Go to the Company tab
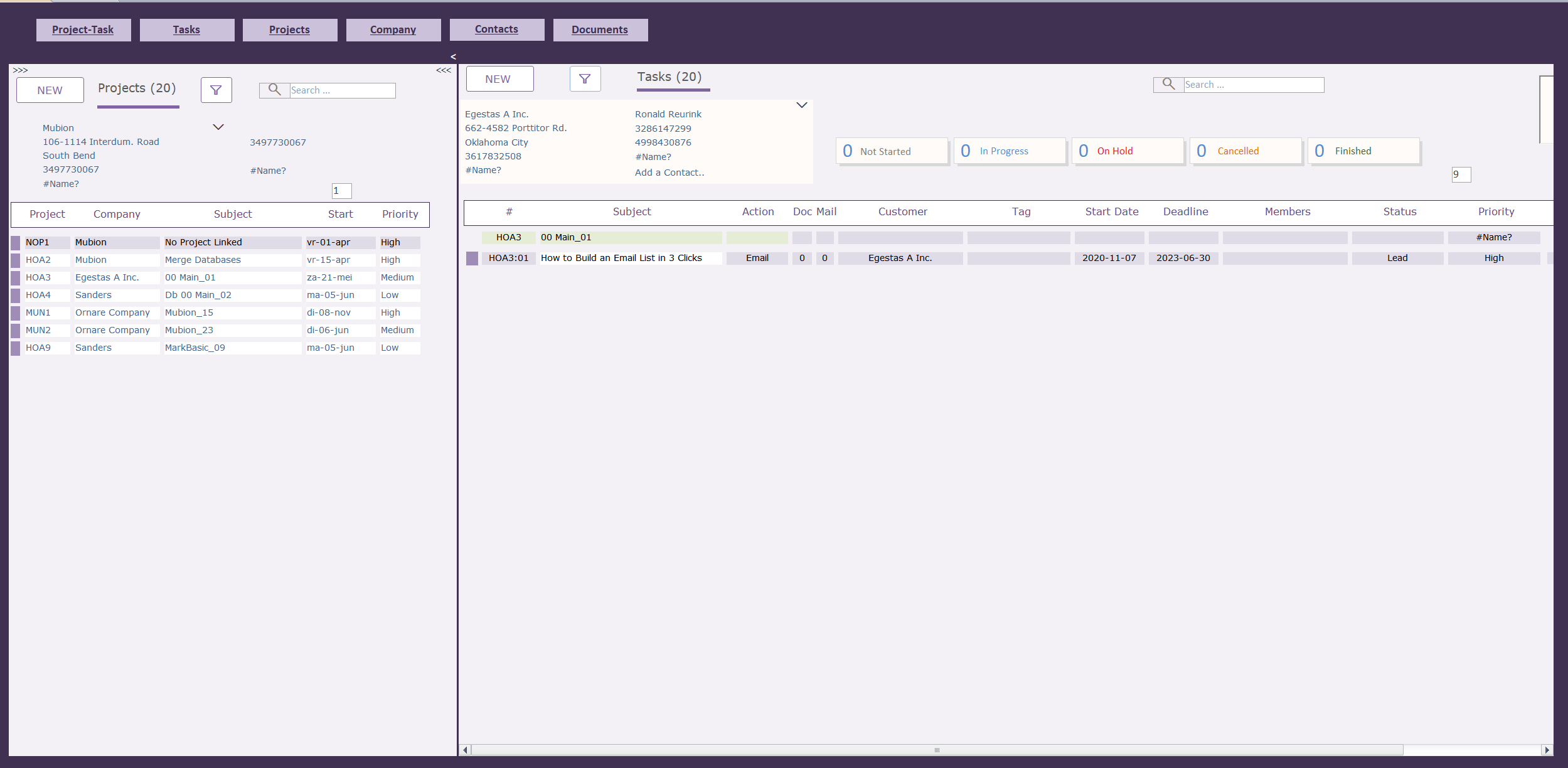Image resolution: width=1568 pixels, height=768 pixels. coord(393,29)
